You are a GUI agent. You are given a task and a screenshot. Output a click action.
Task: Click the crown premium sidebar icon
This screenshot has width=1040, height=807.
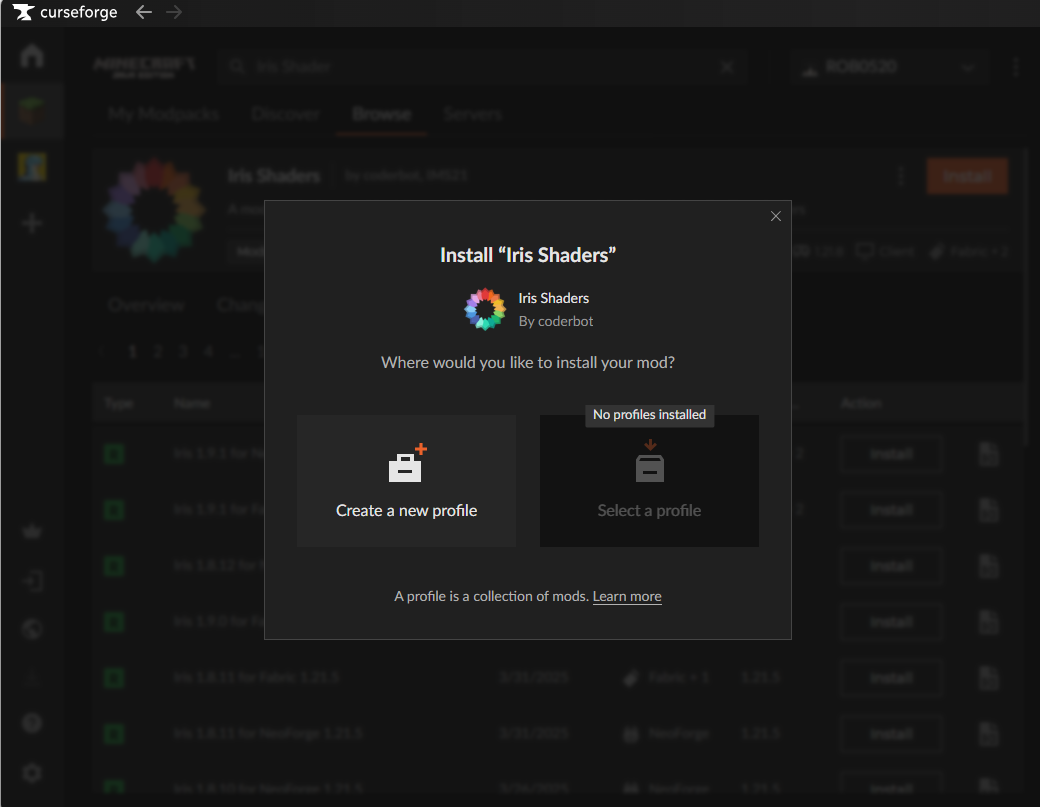pyautogui.click(x=32, y=531)
